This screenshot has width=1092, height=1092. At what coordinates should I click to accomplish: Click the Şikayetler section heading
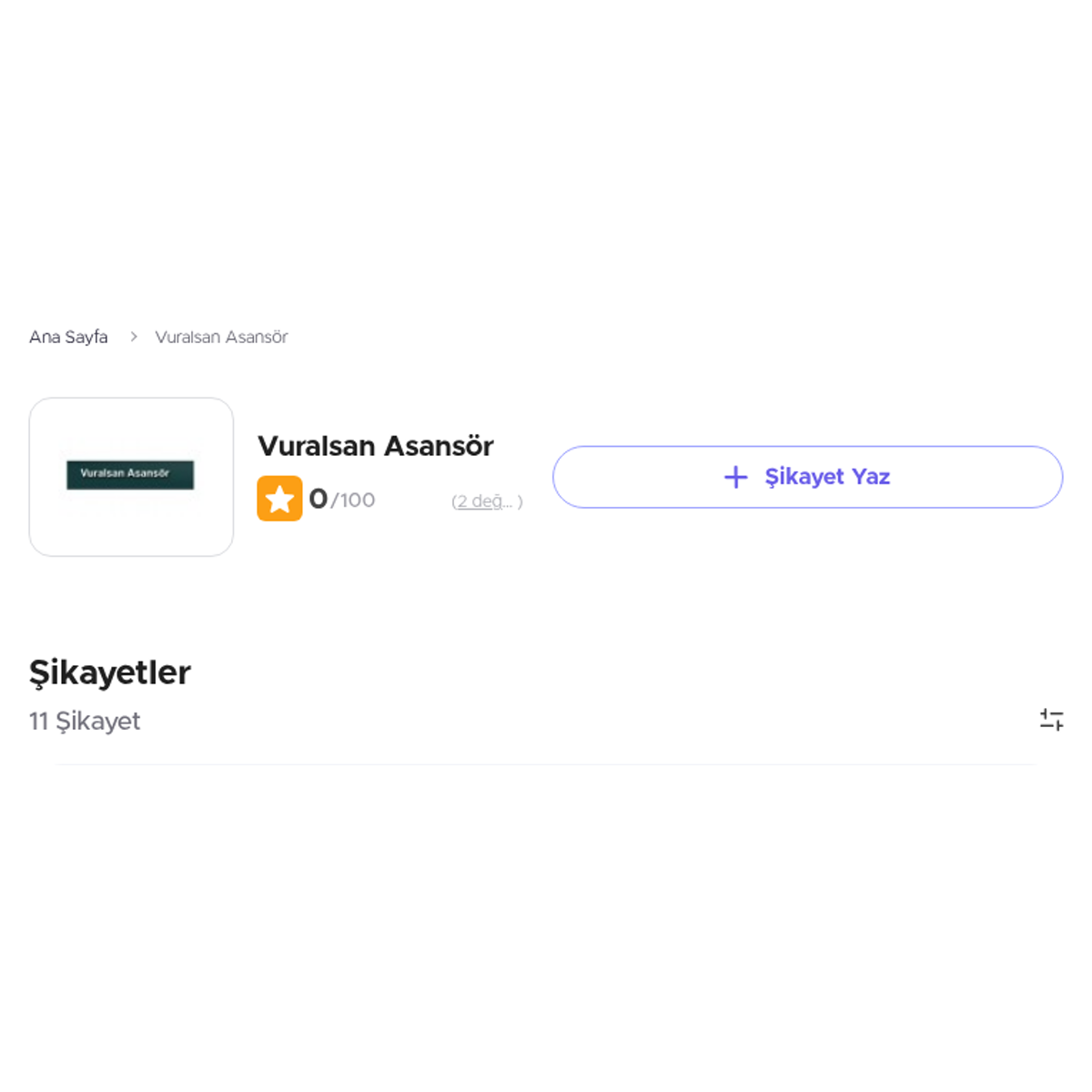point(110,673)
